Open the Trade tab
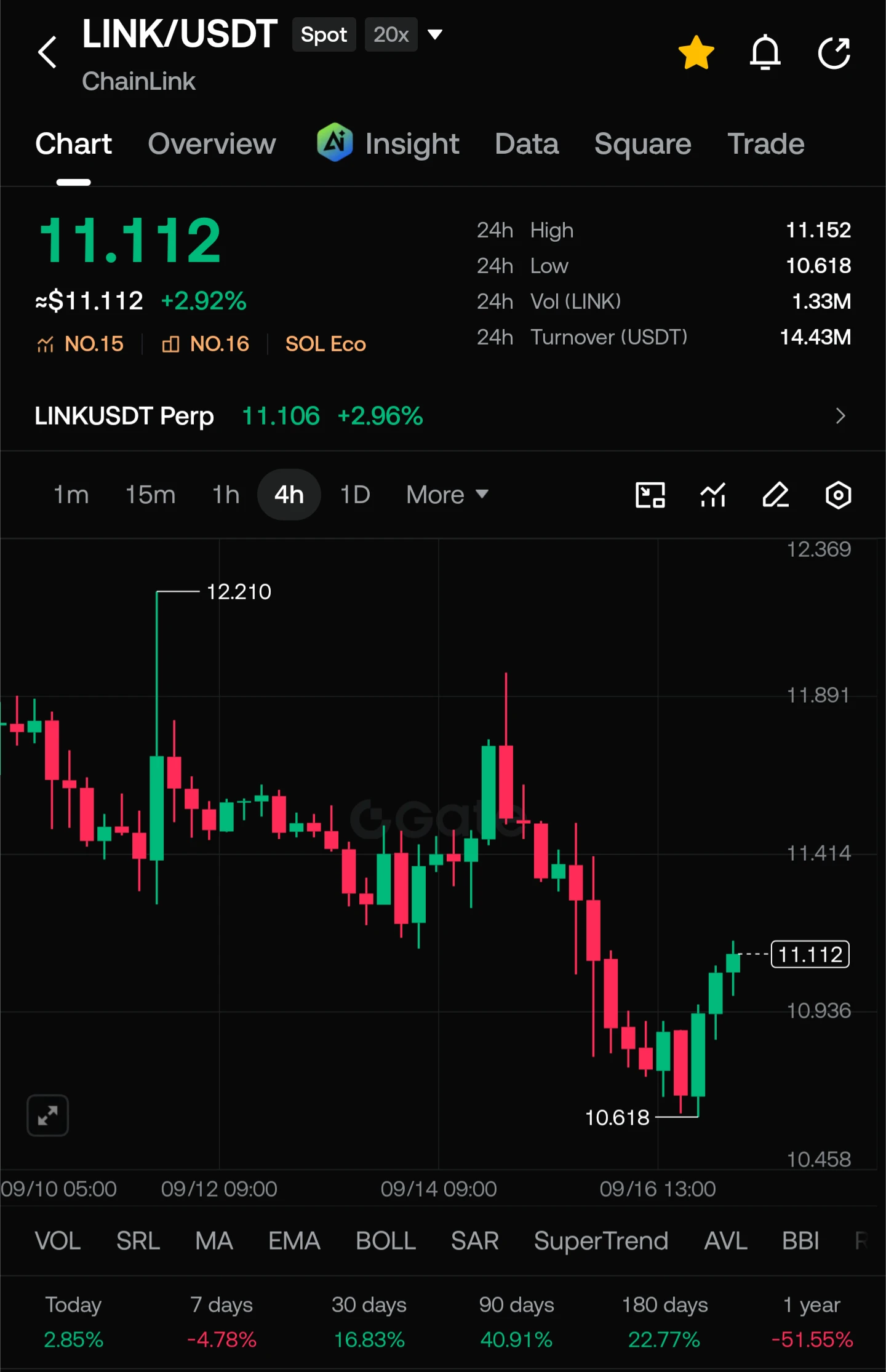The image size is (886, 1372). point(766,144)
